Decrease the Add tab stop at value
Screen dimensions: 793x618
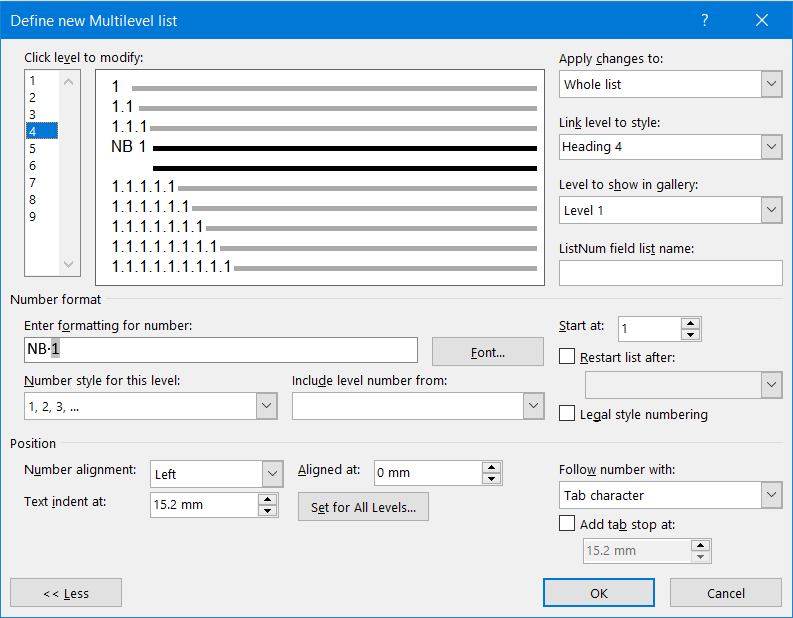pos(700,557)
